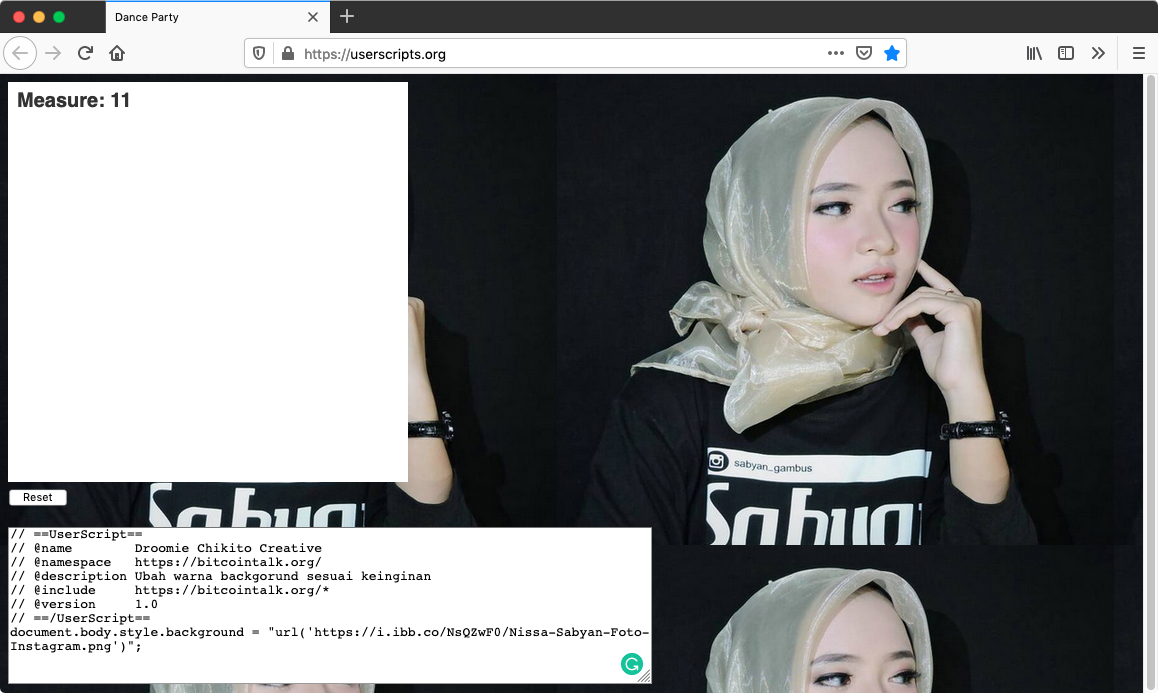This screenshot has height=693, width=1158.
Task: Toggle the sidebar view
Action: [x=1066, y=53]
